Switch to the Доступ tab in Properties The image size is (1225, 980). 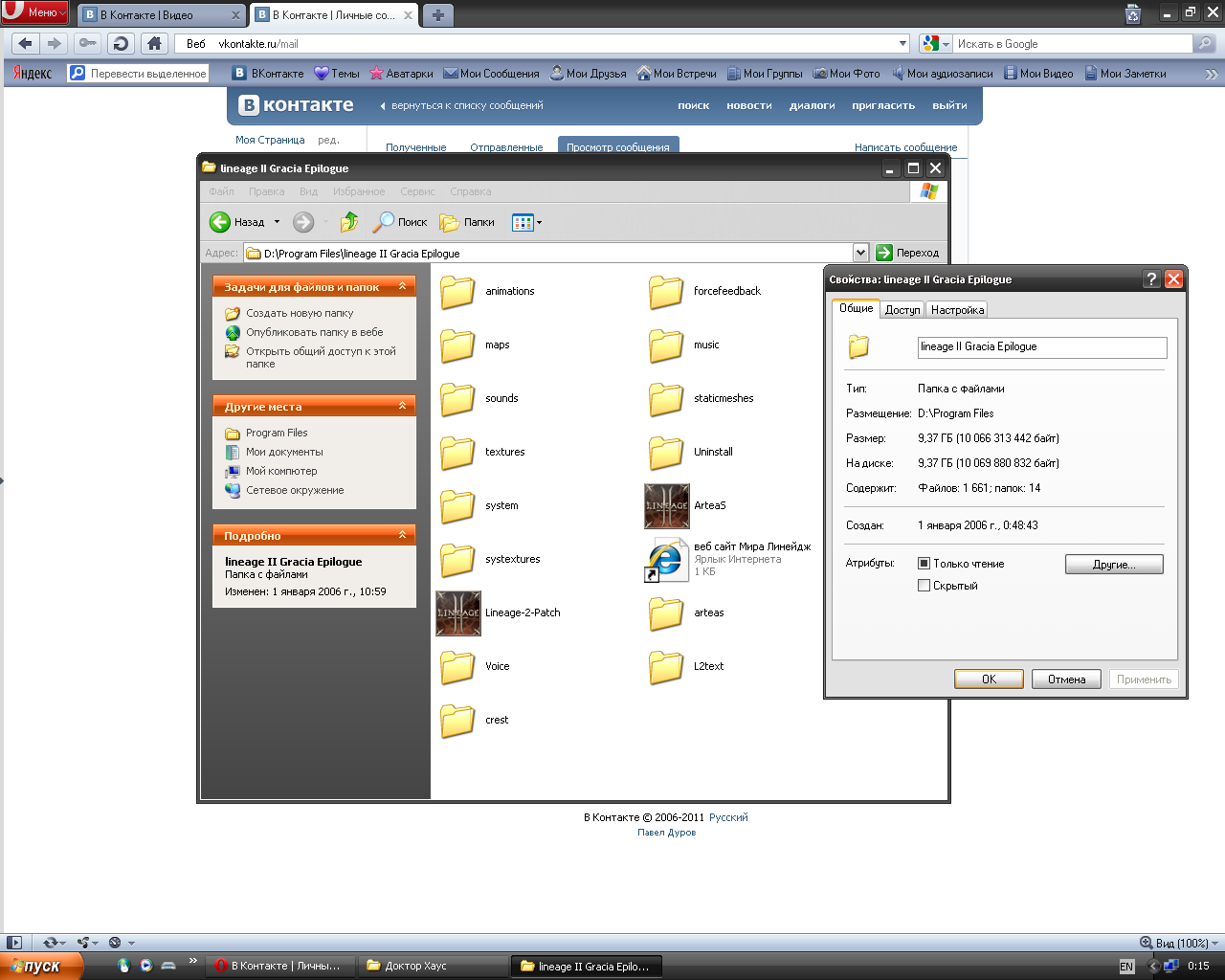pos(902,310)
